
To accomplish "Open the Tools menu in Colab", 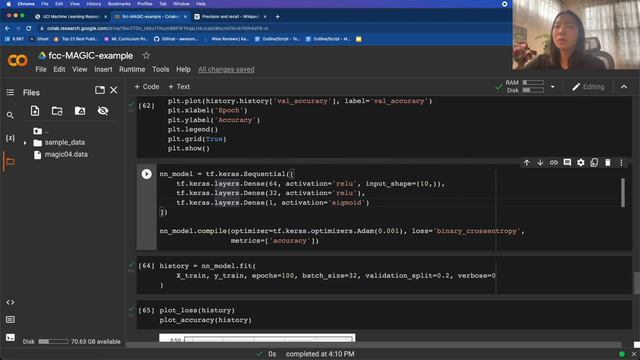I will pyautogui.click(x=160, y=69).
